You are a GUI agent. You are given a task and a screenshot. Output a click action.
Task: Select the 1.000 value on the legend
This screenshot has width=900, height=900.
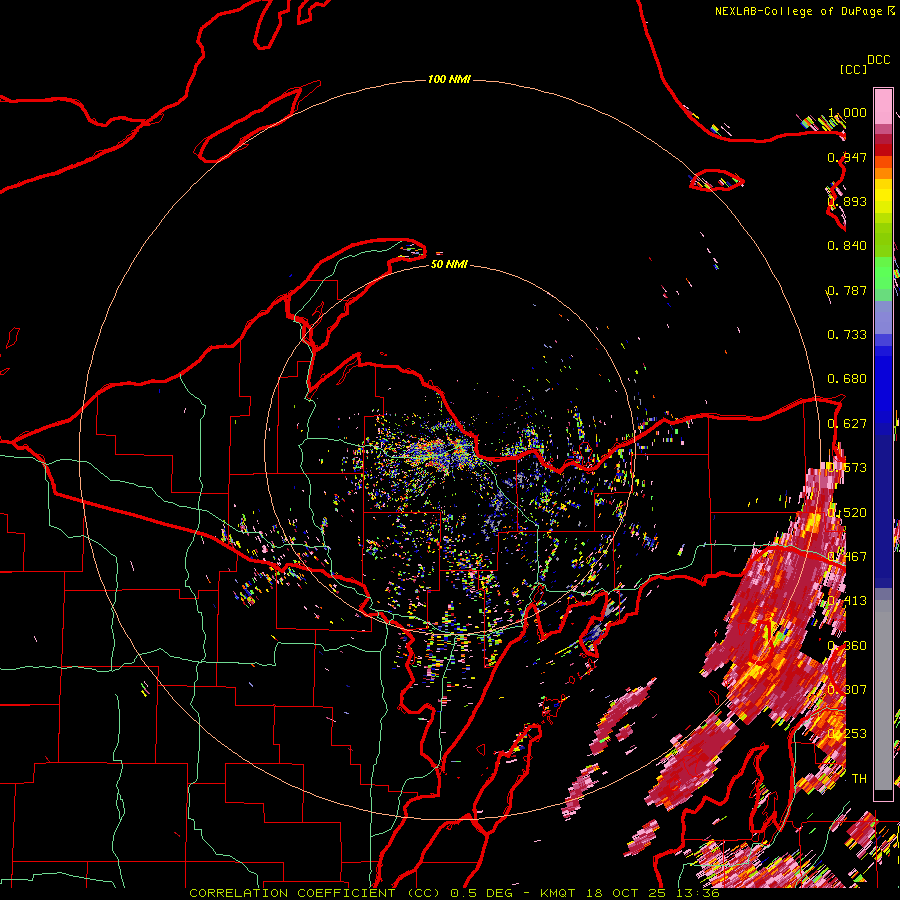[847, 112]
